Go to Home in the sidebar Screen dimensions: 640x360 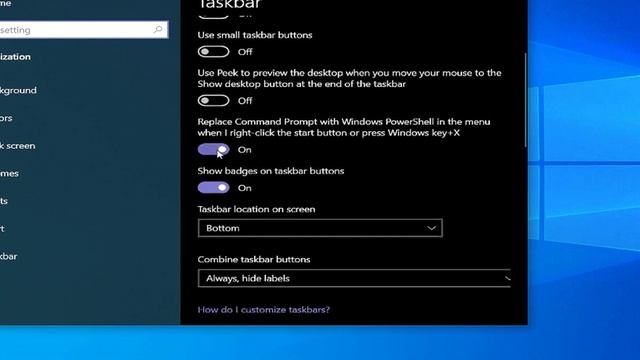(5, 3)
